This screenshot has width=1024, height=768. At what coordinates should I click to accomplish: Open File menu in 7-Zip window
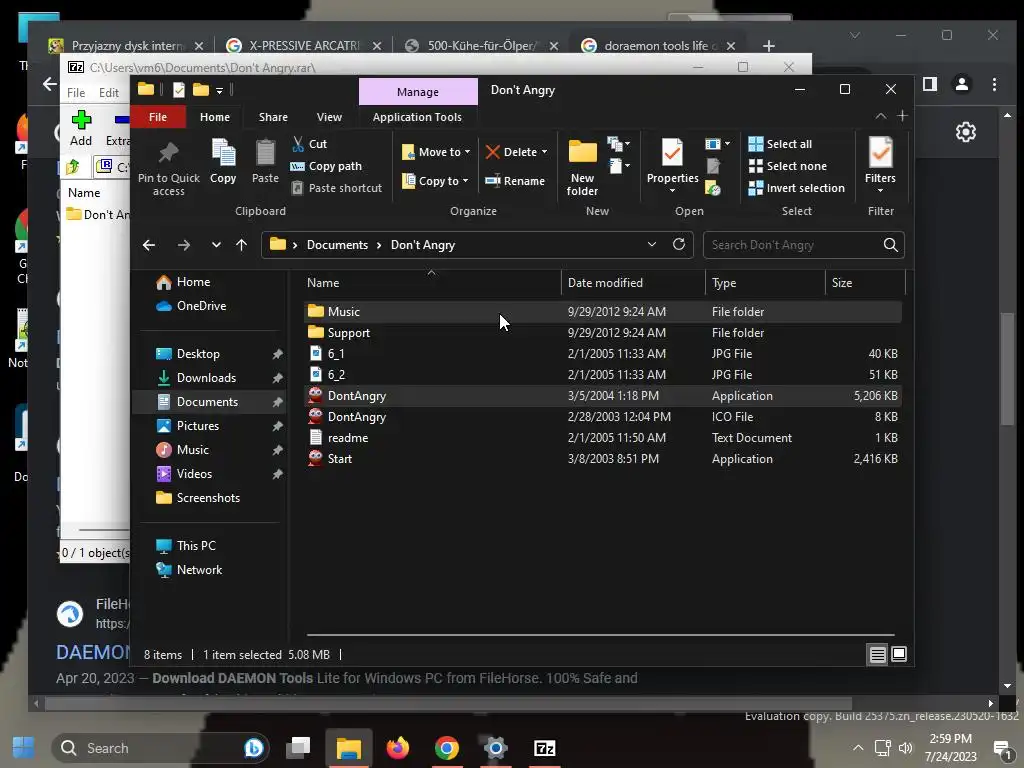pyautogui.click(x=76, y=93)
